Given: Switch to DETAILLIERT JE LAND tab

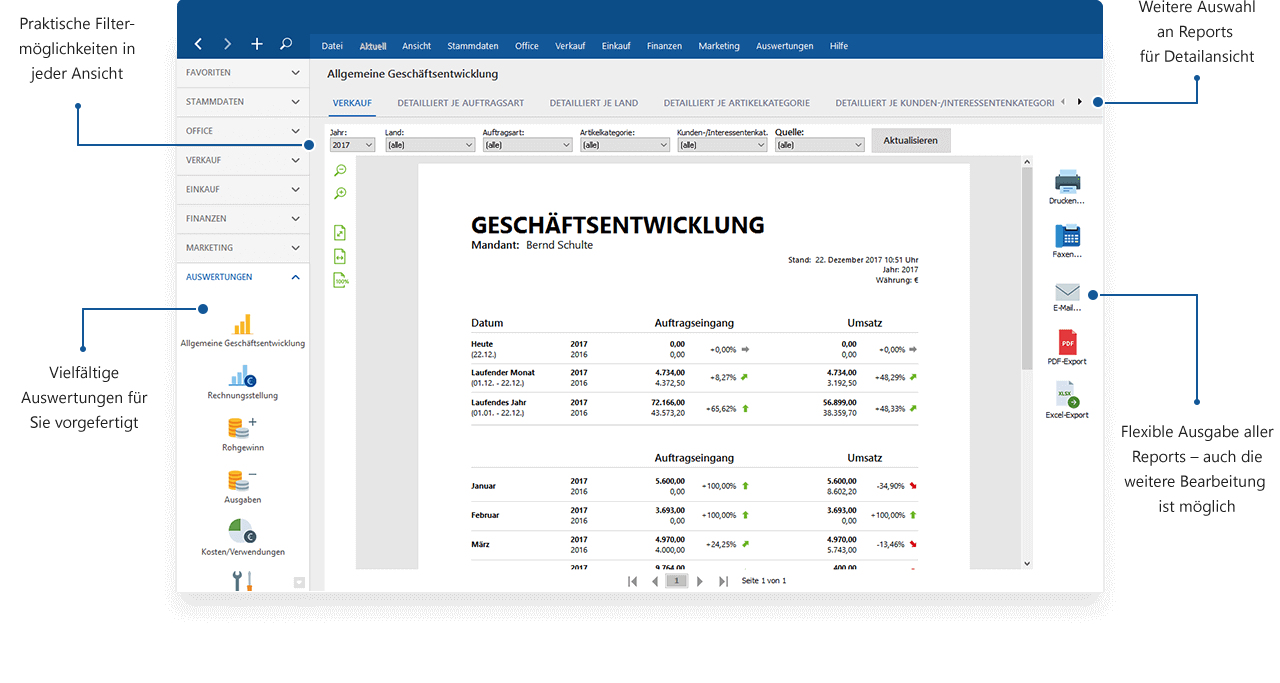Looking at the screenshot, I should click(x=593, y=103).
